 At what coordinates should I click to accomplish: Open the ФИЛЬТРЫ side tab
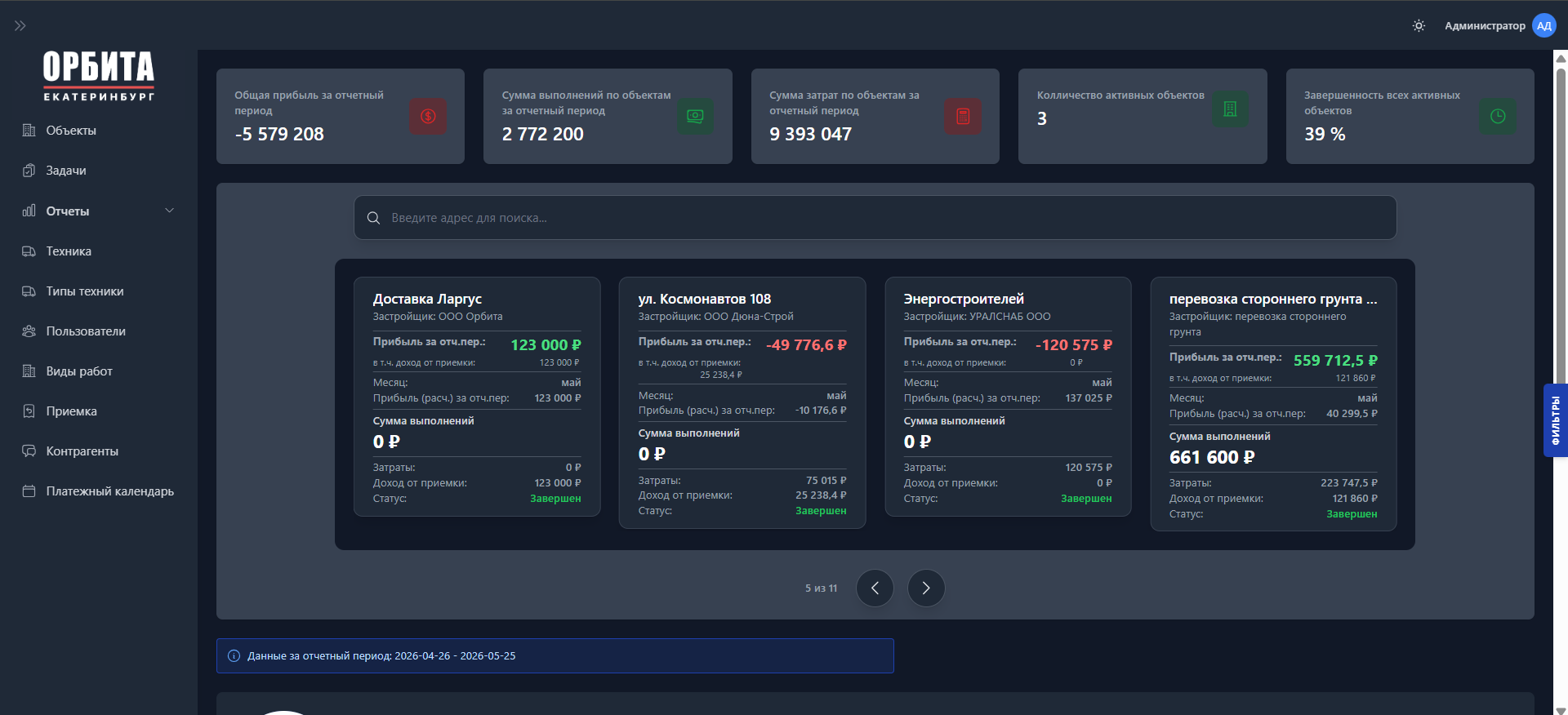pyautogui.click(x=1555, y=420)
